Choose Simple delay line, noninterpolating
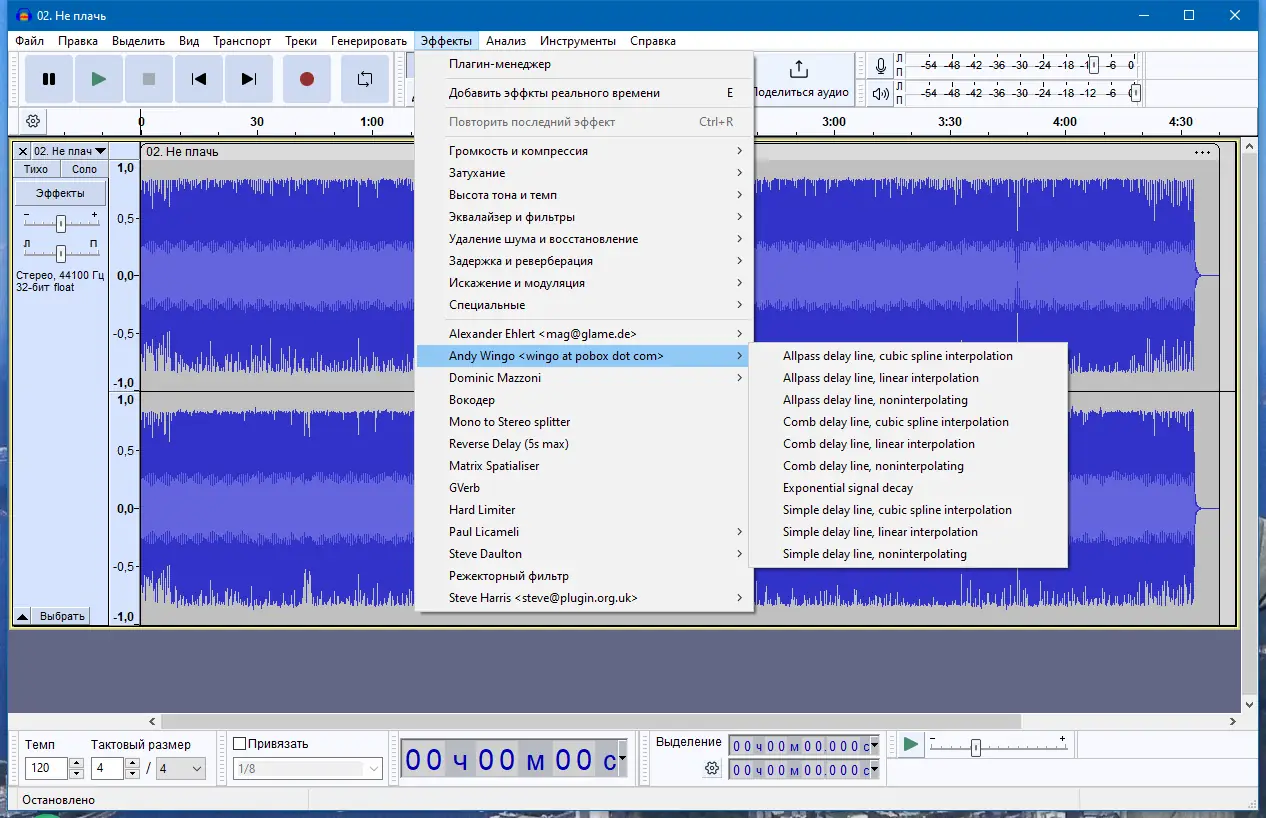Viewport: 1266px width, 818px height. (x=908, y=554)
